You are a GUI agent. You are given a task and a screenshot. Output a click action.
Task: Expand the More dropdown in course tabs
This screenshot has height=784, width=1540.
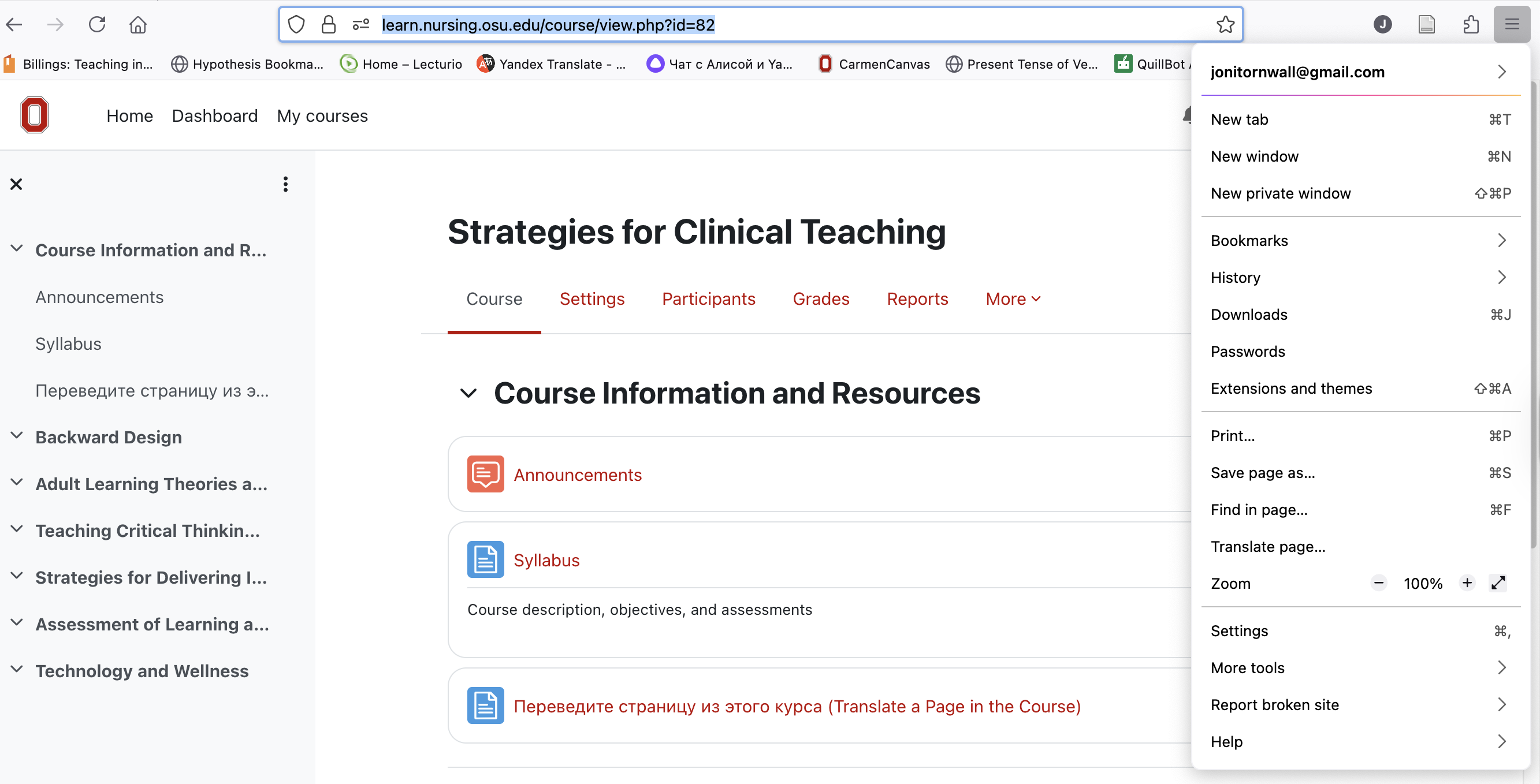coord(1013,299)
